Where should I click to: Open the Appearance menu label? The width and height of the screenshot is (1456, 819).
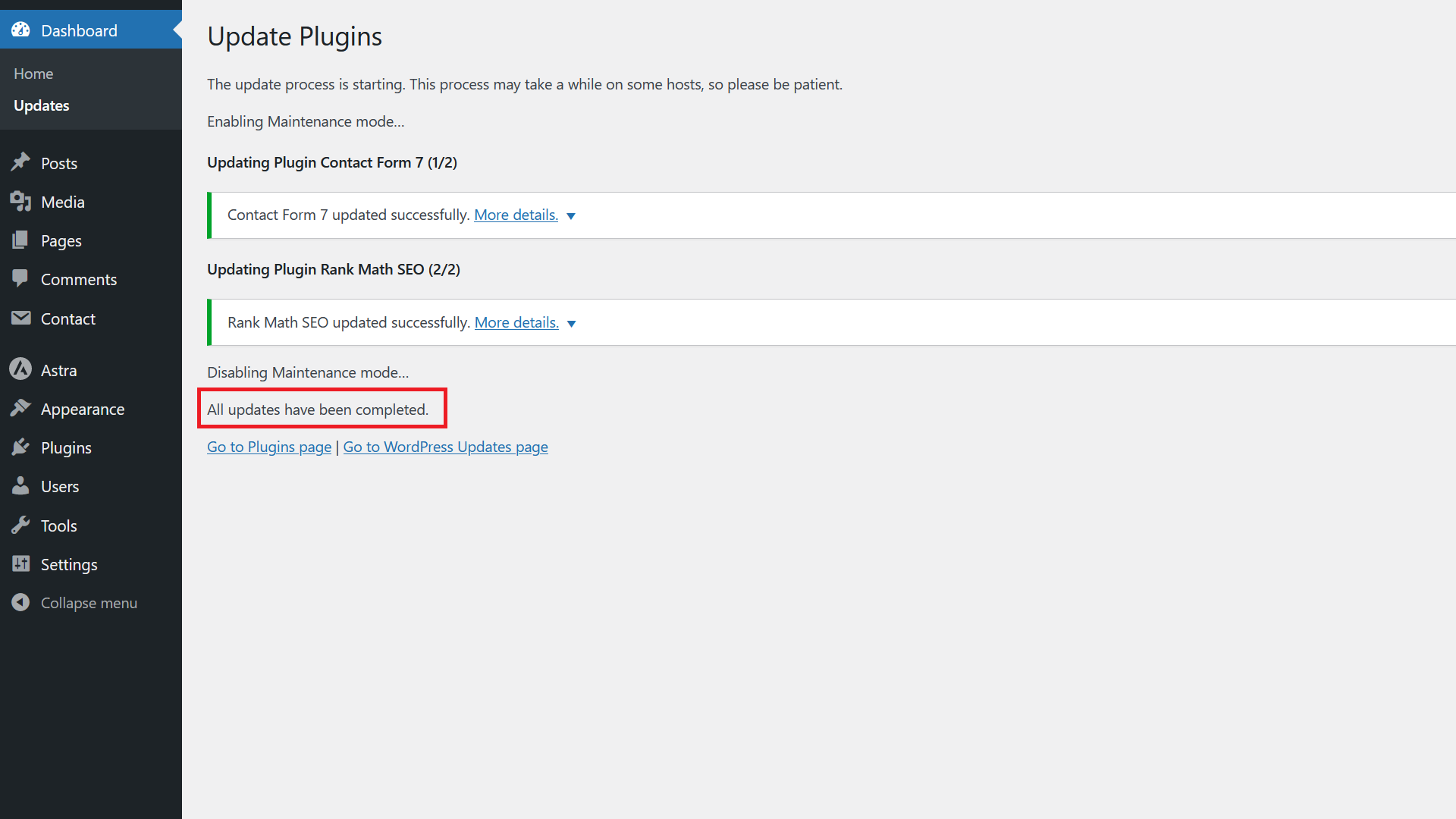[x=83, y=409]
